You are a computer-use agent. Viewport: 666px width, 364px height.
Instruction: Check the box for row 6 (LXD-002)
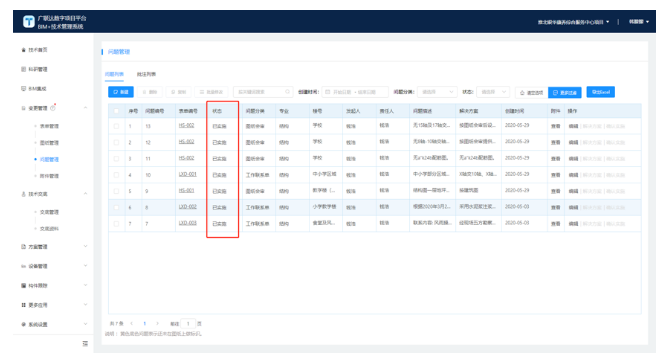116,207
